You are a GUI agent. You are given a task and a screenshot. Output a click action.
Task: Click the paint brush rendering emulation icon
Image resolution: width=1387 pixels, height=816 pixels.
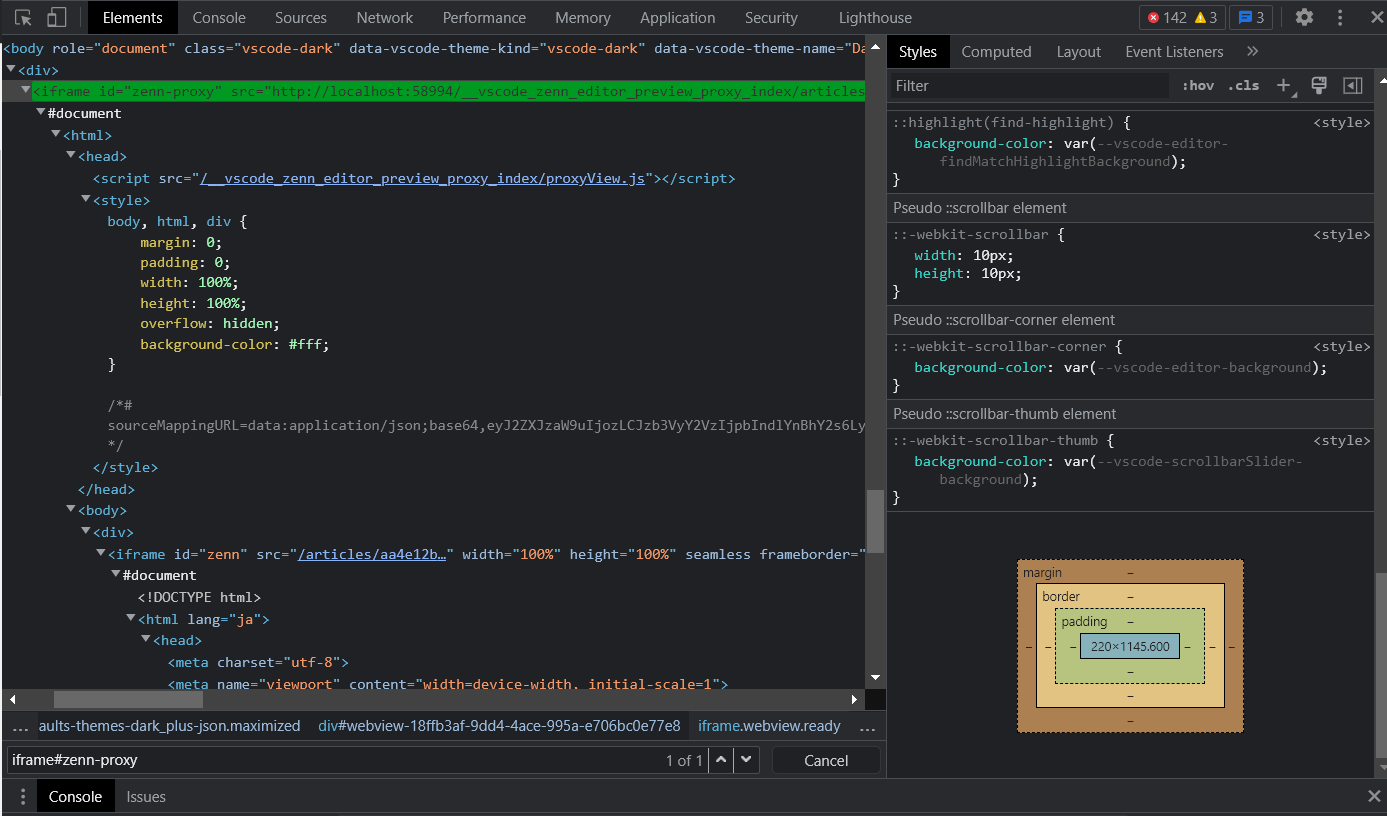tap(1318, 85)
